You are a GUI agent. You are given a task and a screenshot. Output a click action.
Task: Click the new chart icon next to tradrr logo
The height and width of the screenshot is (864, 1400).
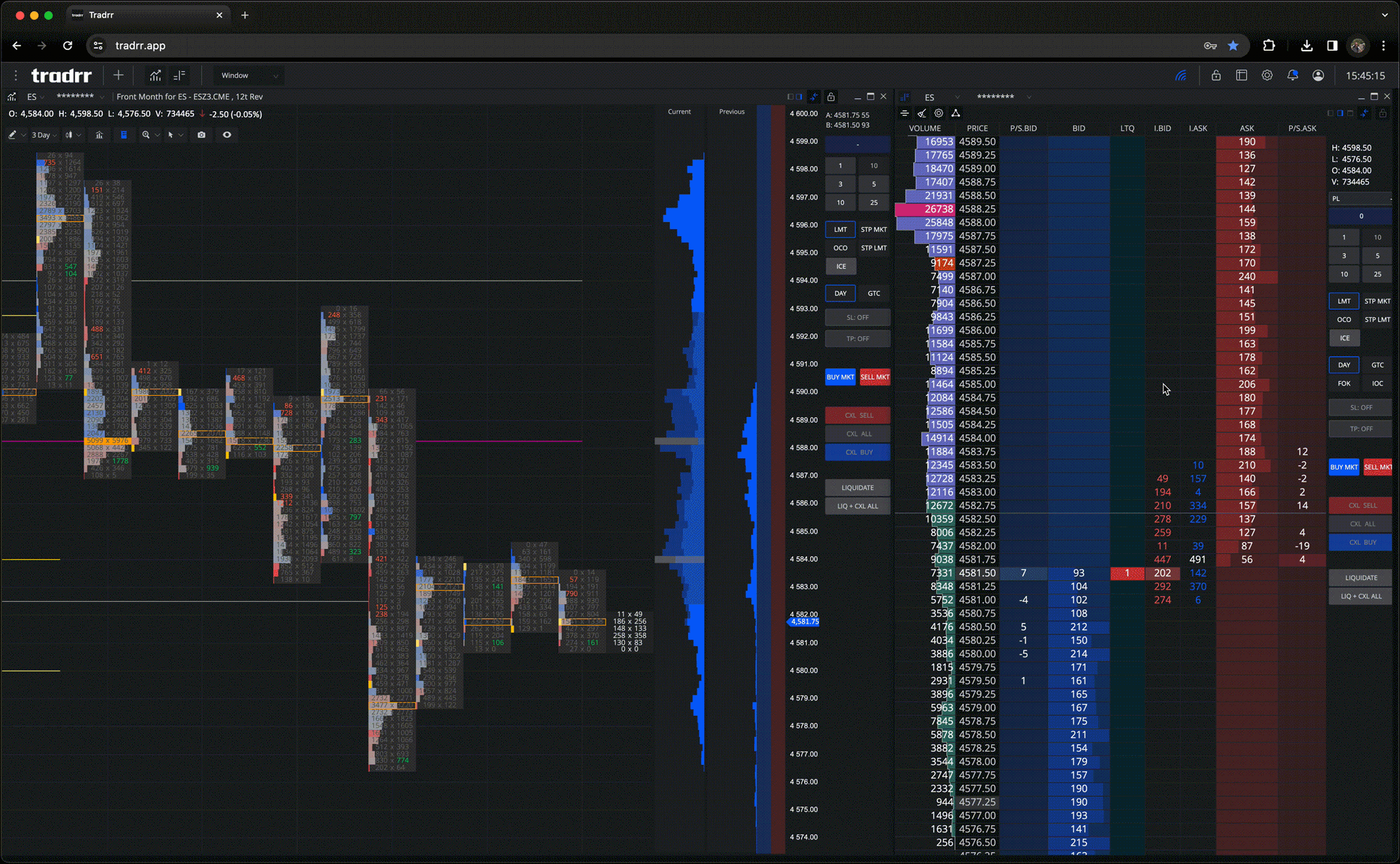[118, 75]
